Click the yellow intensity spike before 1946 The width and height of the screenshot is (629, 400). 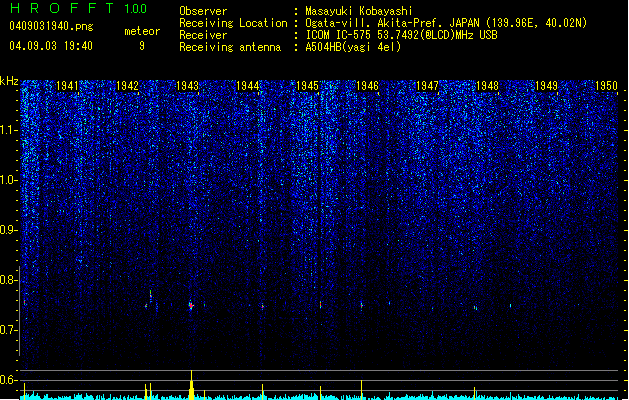coord(361,390)
